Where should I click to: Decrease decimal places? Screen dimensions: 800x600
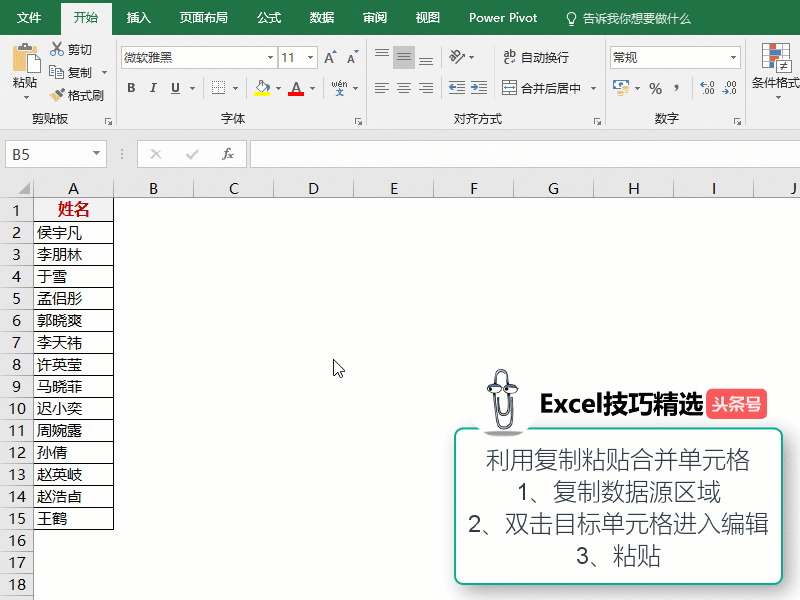tap(730, 88)
